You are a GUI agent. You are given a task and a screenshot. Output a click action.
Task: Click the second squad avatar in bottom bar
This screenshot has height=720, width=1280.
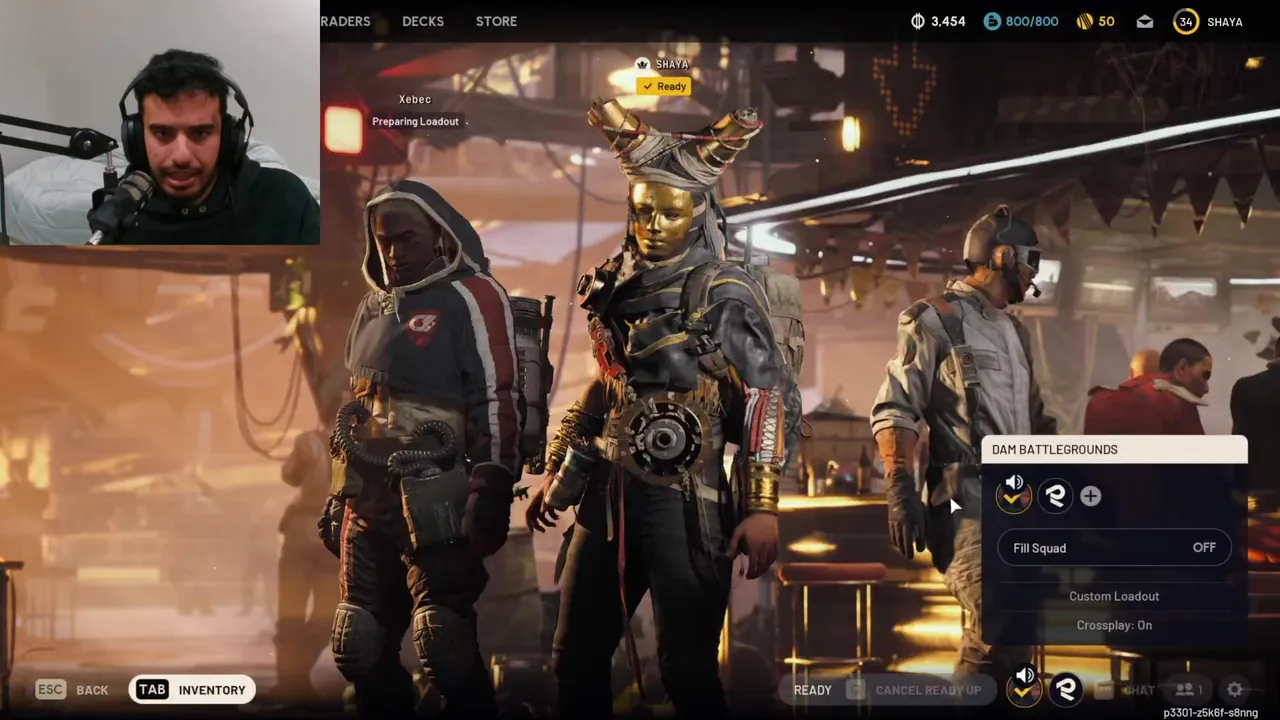tap(1066, 689)
